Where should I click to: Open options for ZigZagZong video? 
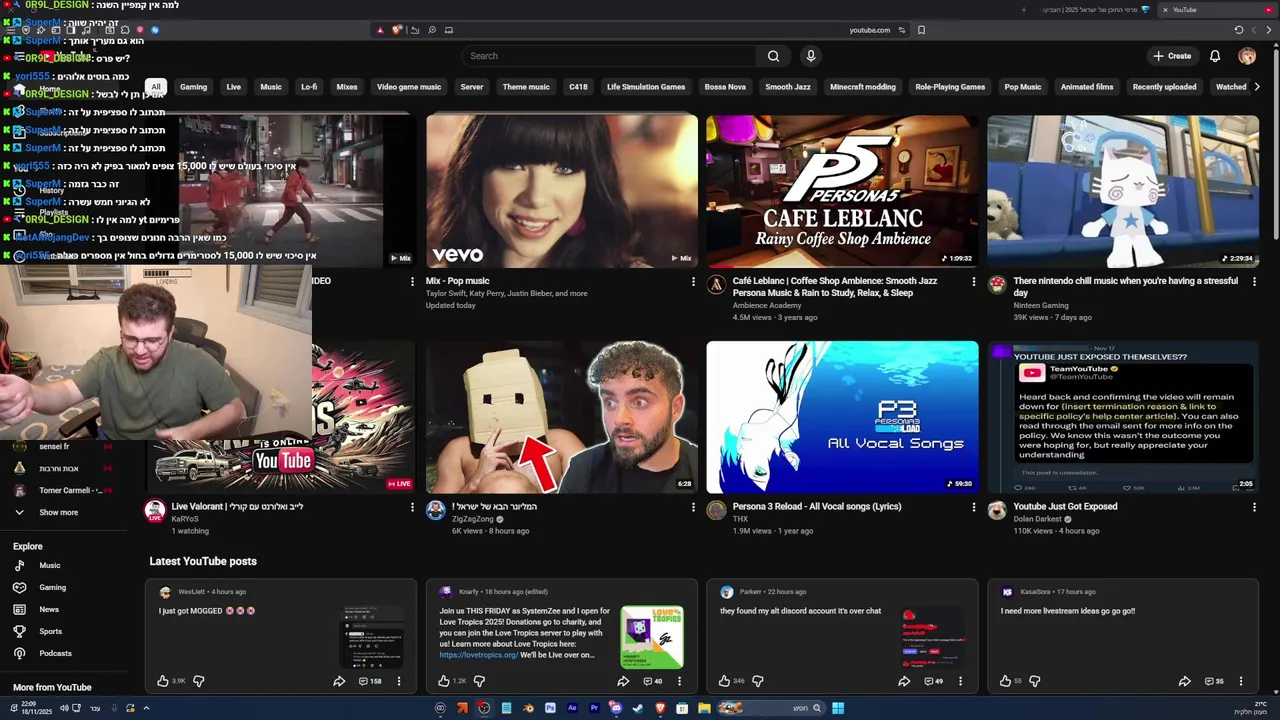693,508
